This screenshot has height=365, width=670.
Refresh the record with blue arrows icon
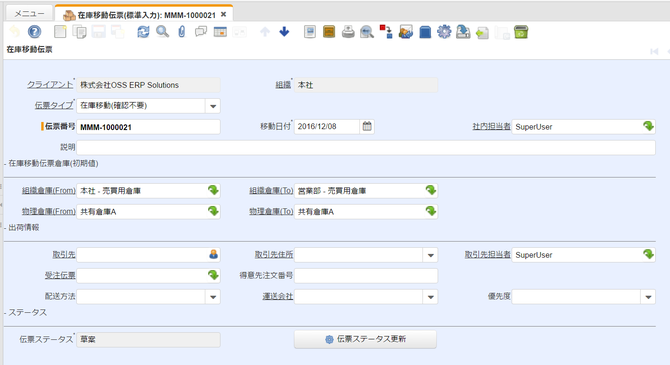[x=143, y=32]
